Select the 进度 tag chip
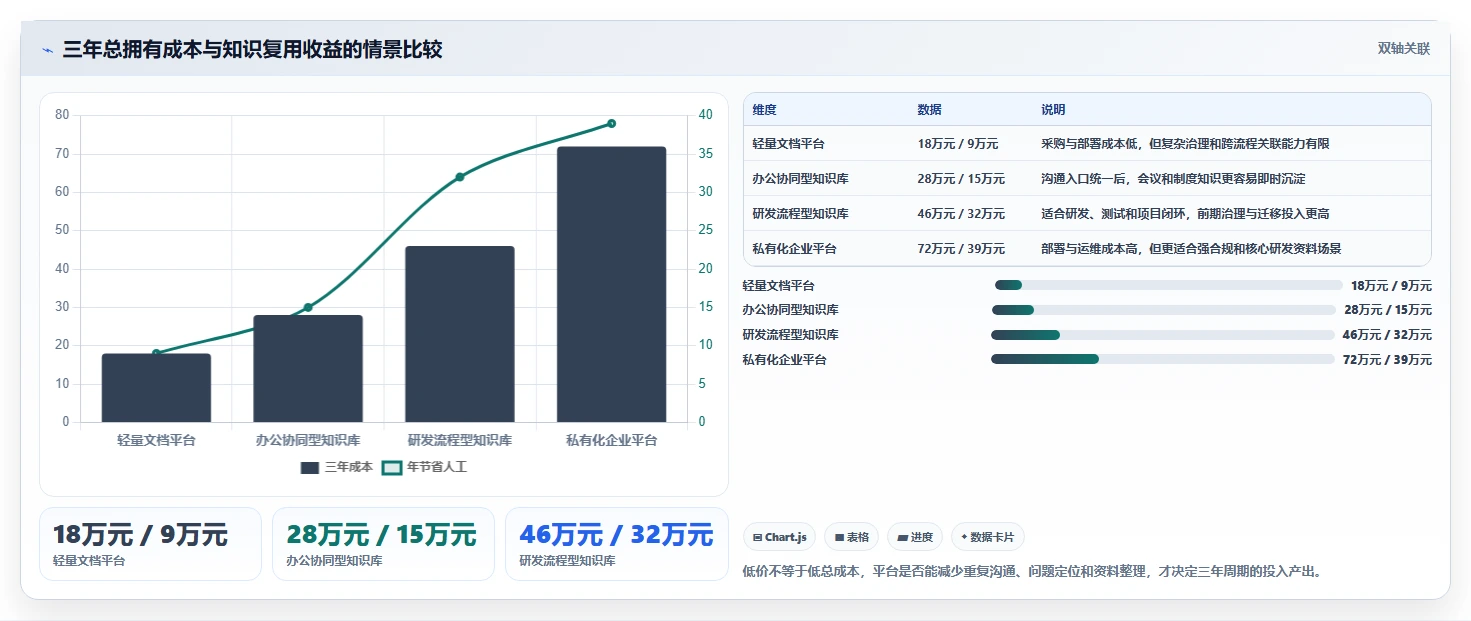This screenshot has width=1471, height=621. tap(915, 537)
